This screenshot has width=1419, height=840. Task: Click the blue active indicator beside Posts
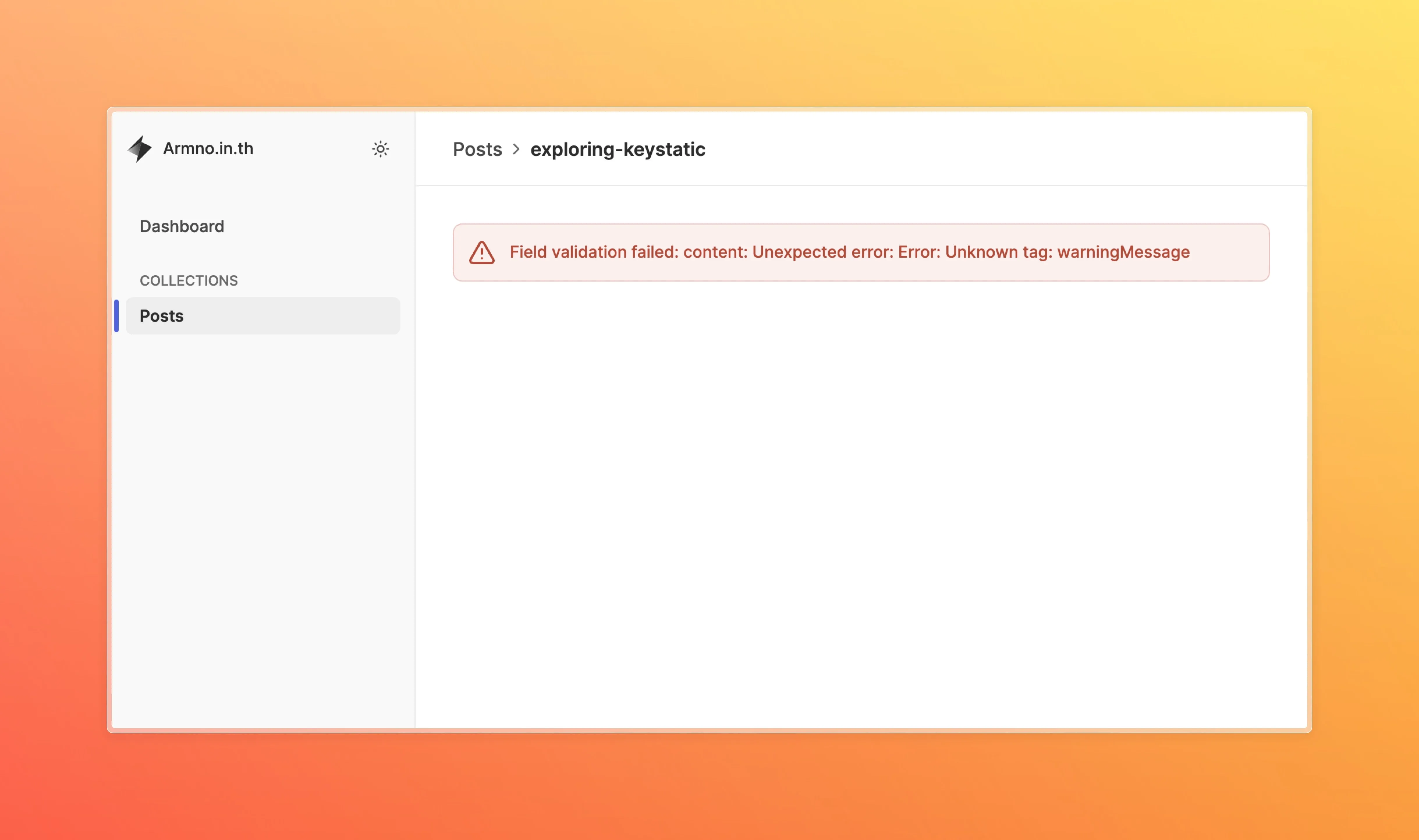click(x=117, y=316)
